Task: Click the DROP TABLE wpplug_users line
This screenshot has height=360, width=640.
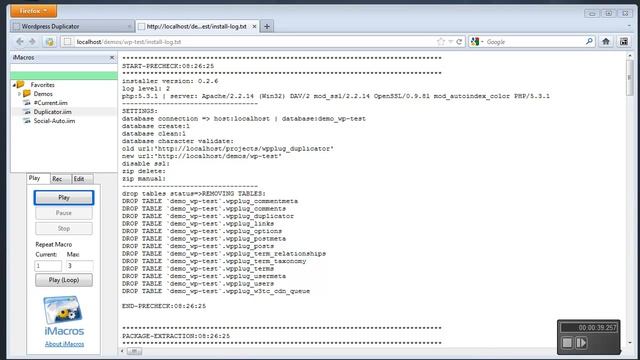Action: click(x=198, y=283)
